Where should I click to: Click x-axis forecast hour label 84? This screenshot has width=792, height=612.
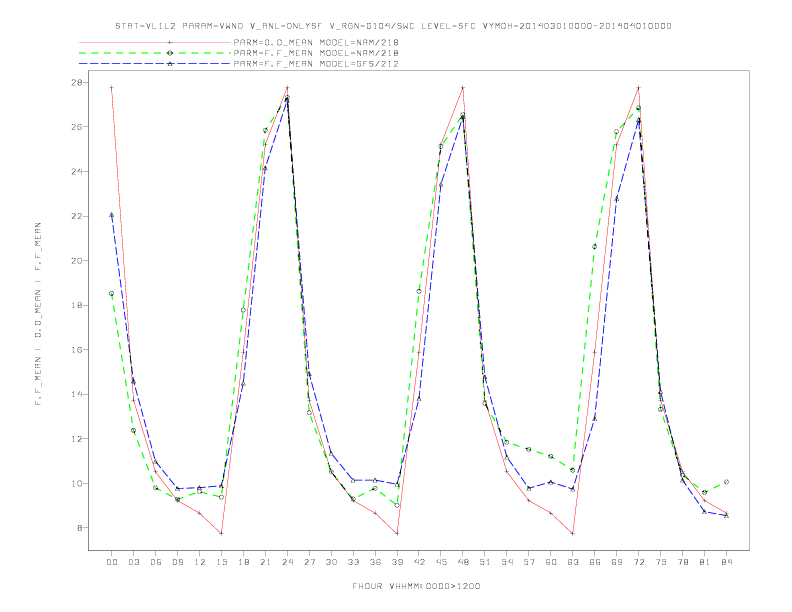(726, 562)
